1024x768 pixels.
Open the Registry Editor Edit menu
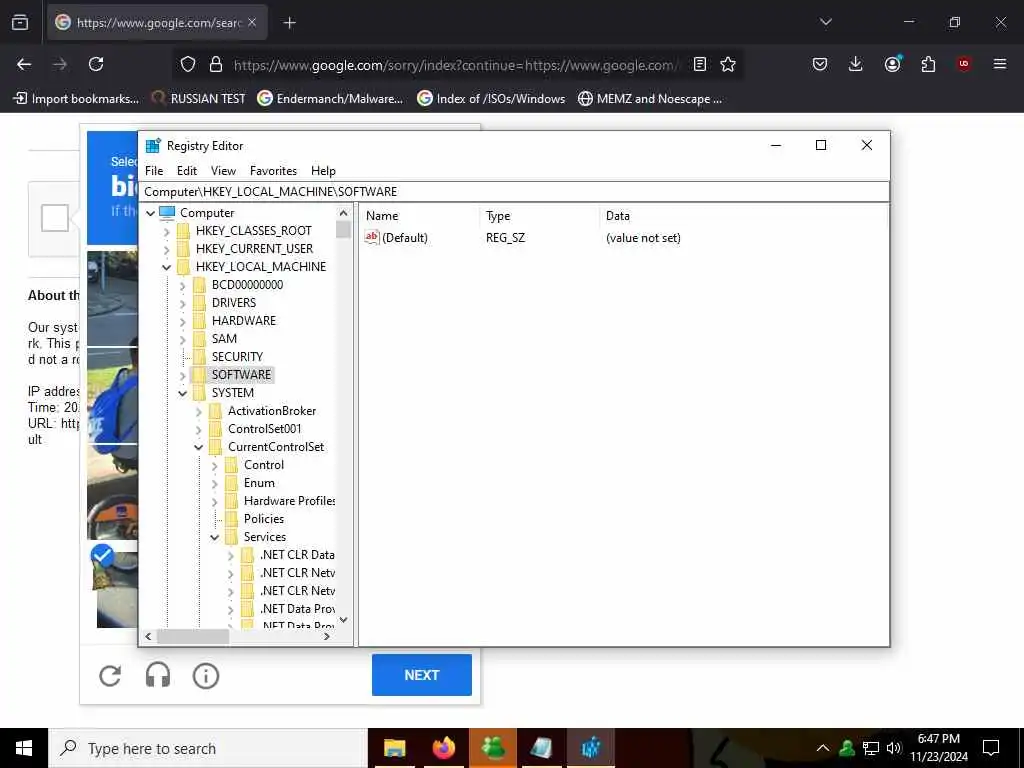click(x=187, y=170)
